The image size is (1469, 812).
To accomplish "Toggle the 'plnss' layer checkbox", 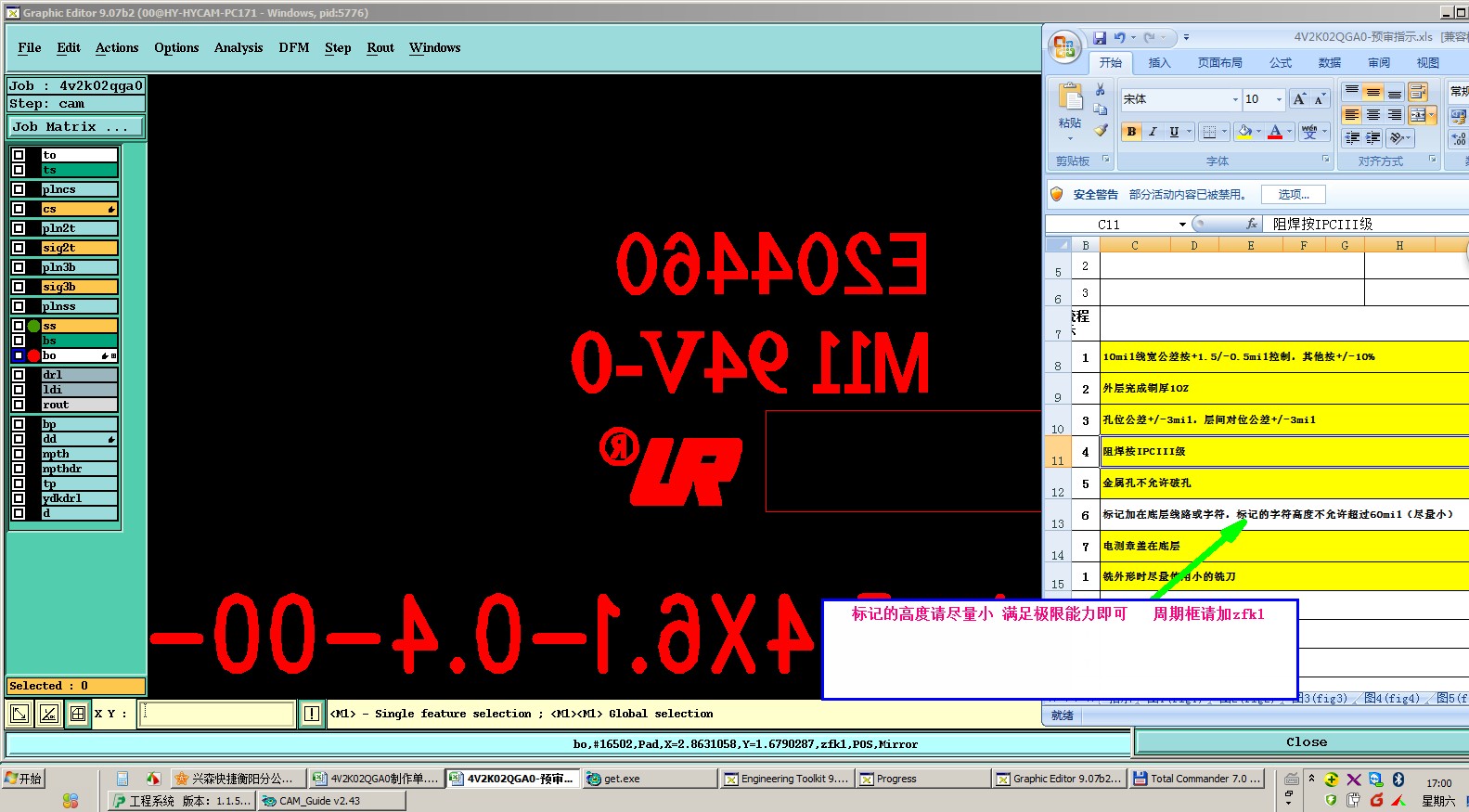I will 19,306.
